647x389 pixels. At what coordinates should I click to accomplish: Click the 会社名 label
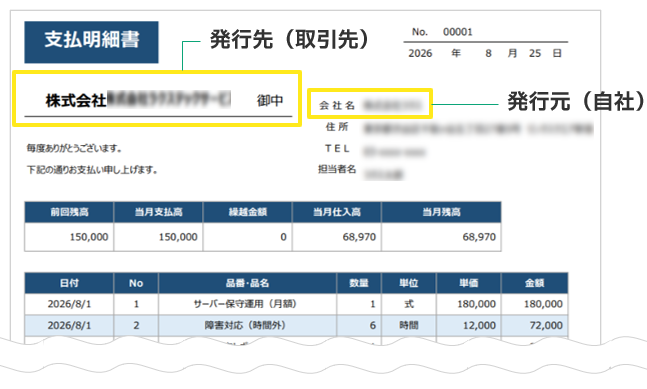tap(337, 105)
